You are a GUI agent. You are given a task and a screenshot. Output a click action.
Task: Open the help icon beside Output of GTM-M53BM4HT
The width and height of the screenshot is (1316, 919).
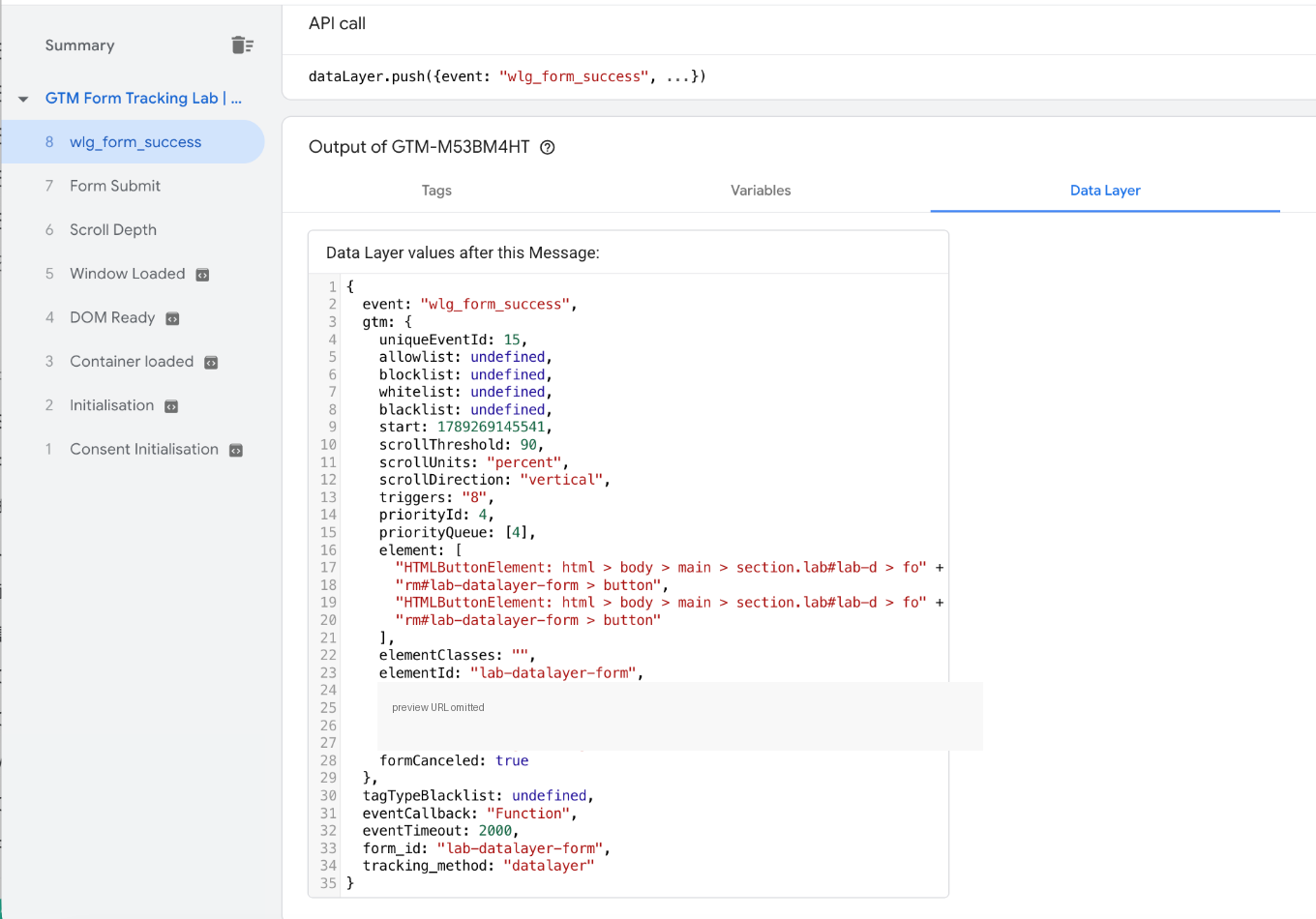pos(548,147)
